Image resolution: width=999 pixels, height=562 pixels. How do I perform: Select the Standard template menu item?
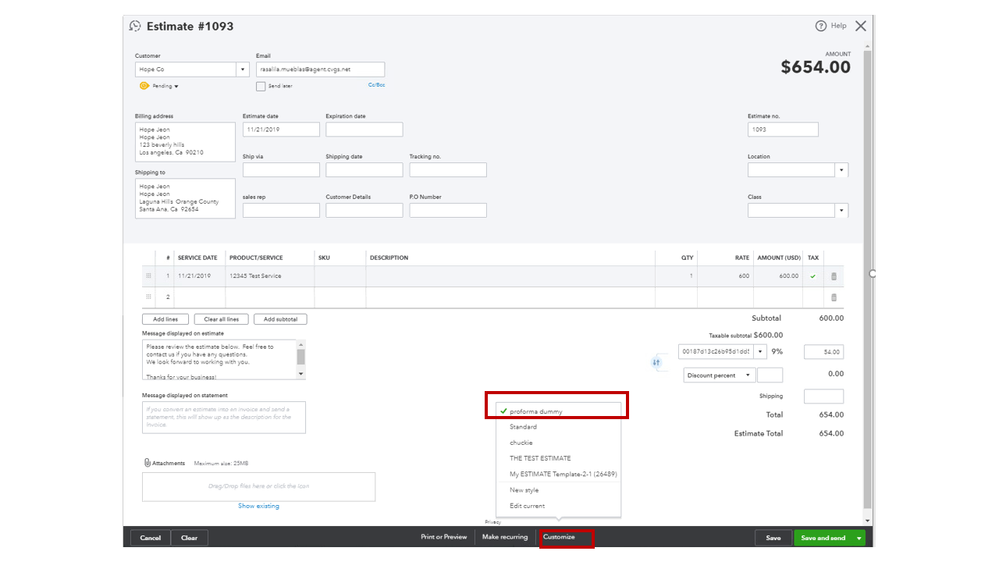[523, 427]
